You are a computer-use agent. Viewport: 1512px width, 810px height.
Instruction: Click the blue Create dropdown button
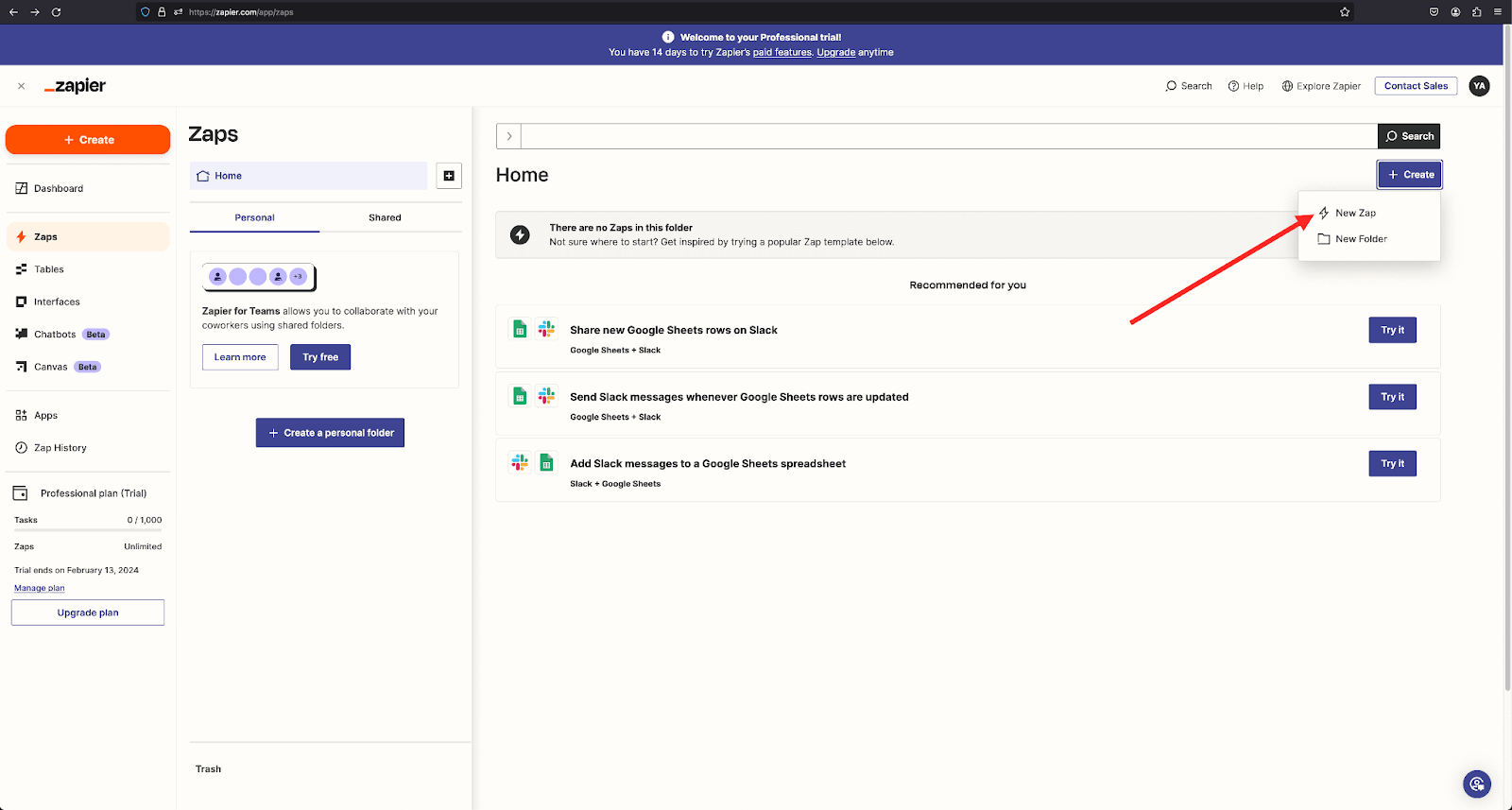tap(1409, 175)
